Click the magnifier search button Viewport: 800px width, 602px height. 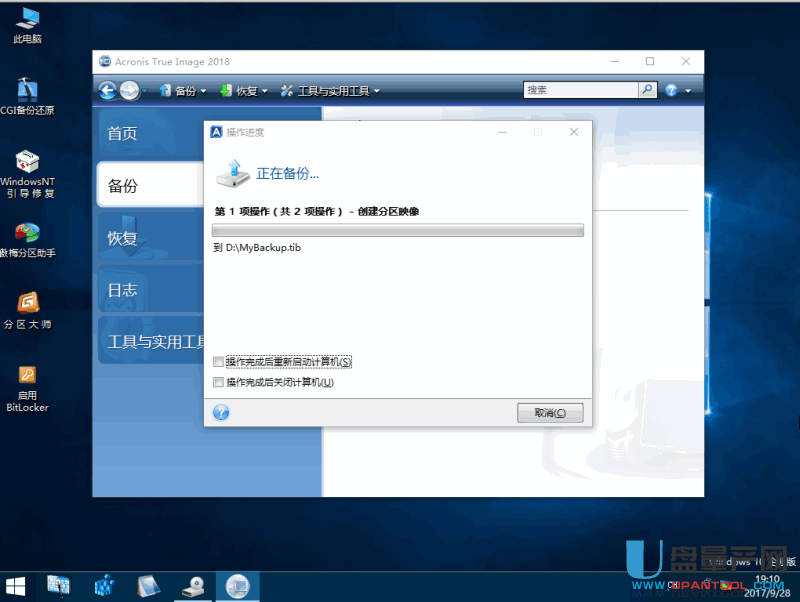point(647,90)
